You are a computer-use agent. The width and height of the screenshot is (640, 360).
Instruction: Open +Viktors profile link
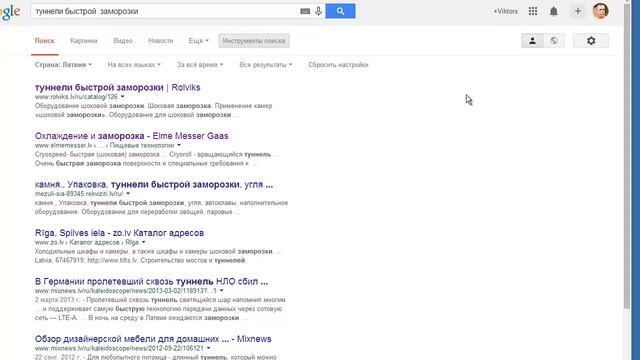tap(505, 11)
